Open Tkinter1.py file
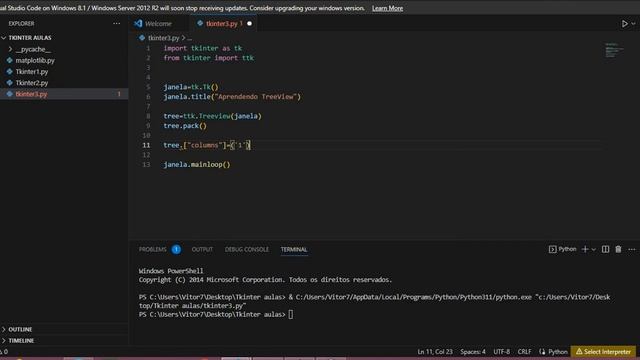 click(32, 72)
